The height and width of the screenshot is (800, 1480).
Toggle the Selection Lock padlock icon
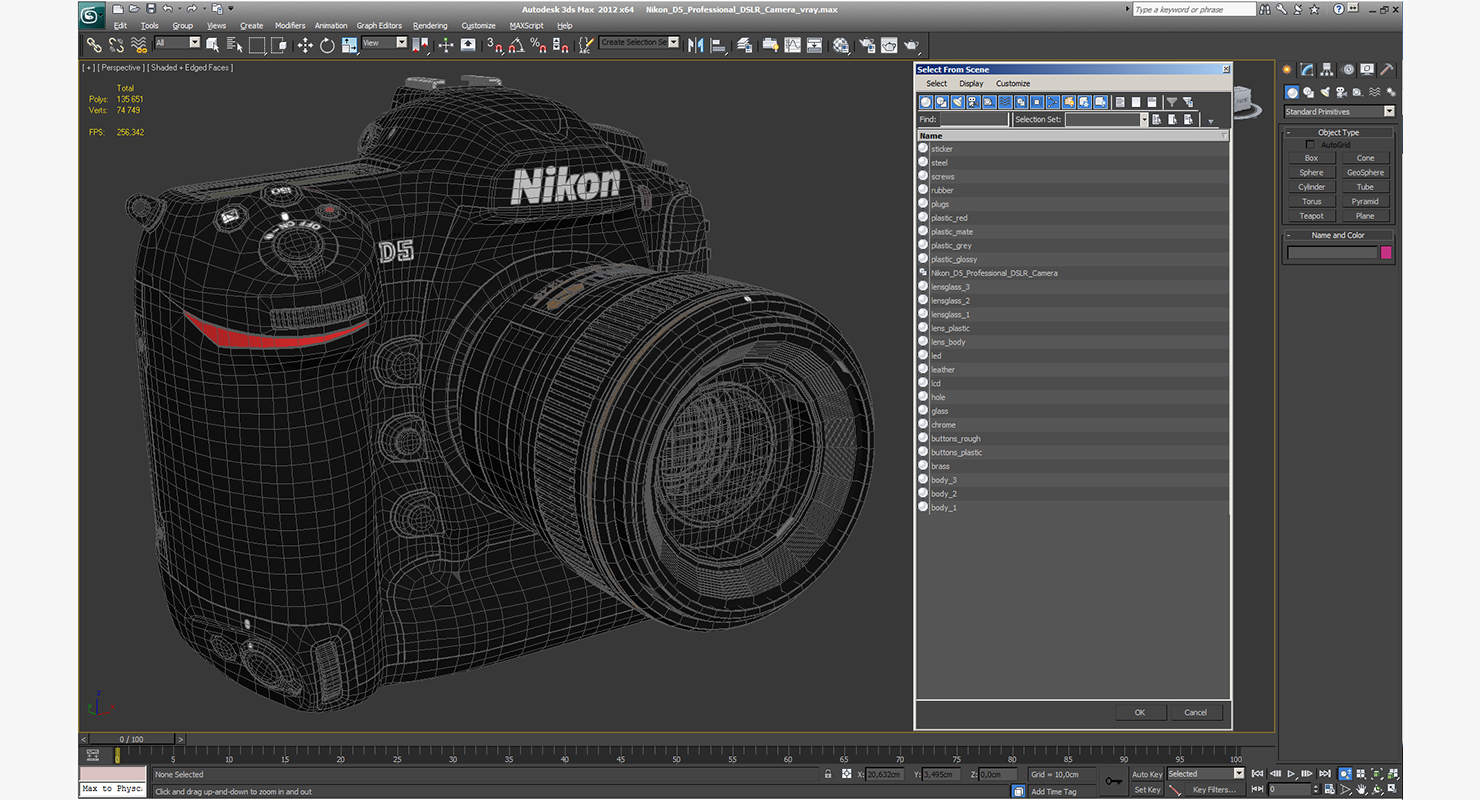pos(828,774)
